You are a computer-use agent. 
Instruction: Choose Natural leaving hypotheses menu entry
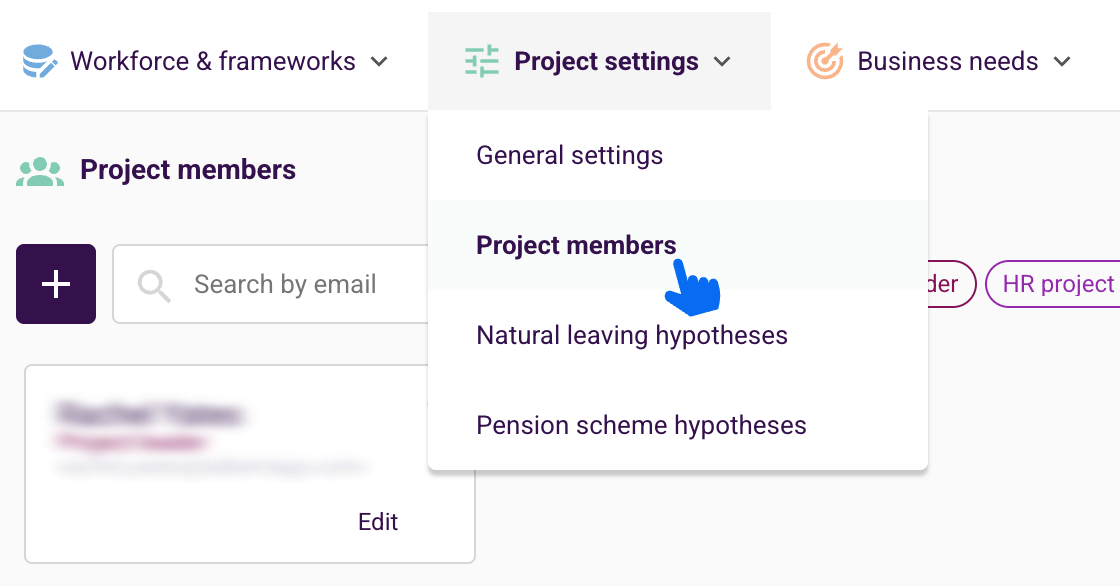[x=632, y=335]
